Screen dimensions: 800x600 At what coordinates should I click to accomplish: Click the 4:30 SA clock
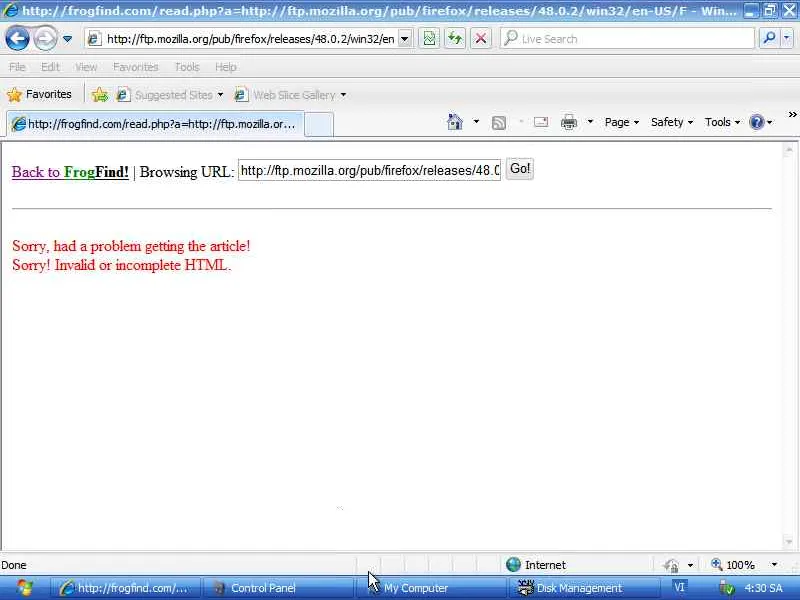pos(763,588)
